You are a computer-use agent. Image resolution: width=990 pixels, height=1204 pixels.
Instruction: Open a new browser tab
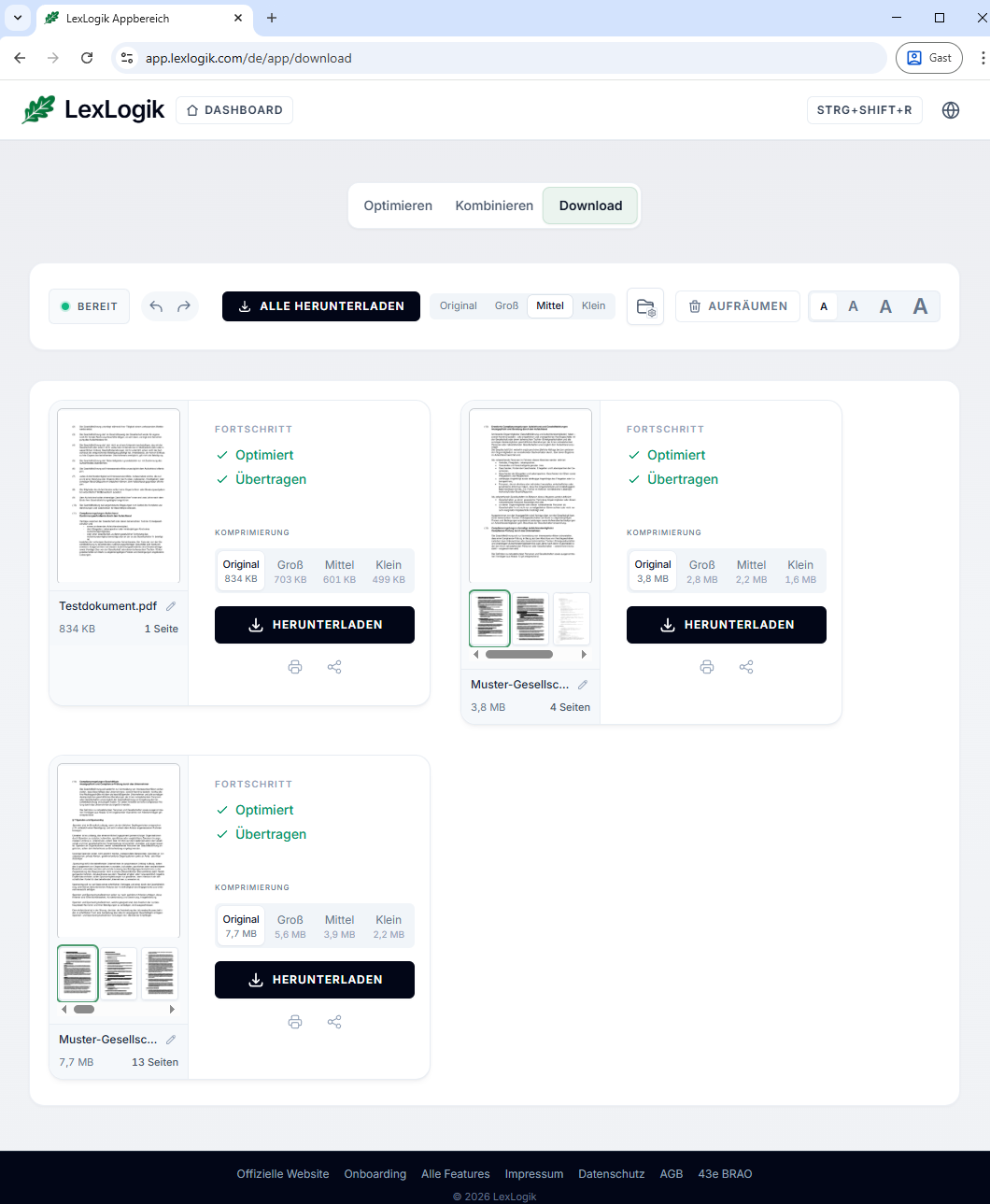tap(272, 18)
